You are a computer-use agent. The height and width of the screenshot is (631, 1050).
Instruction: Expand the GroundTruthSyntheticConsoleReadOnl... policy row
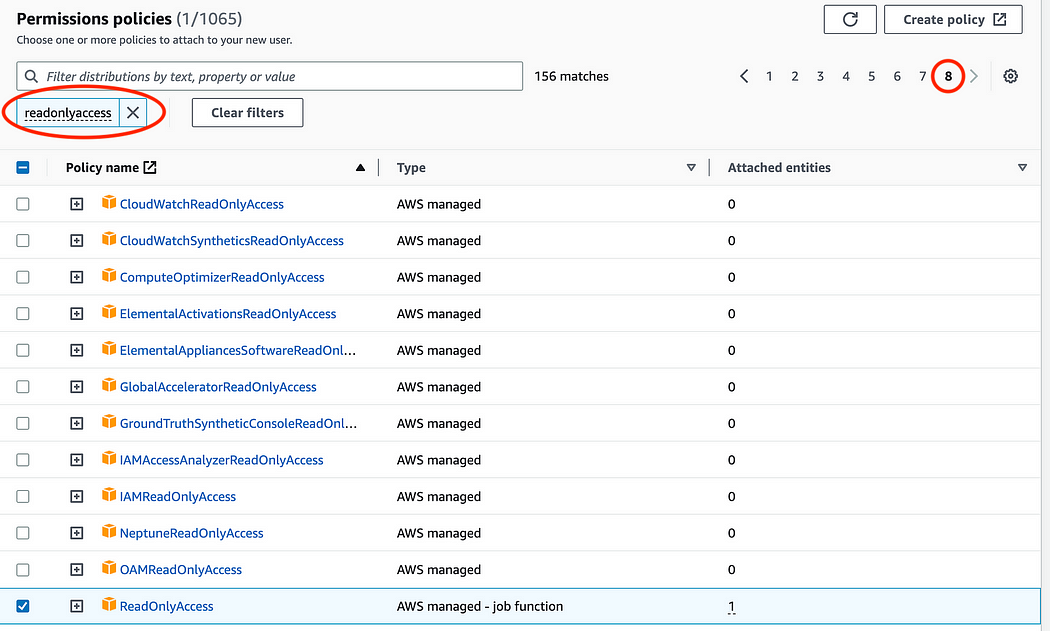tap(77, 423)
